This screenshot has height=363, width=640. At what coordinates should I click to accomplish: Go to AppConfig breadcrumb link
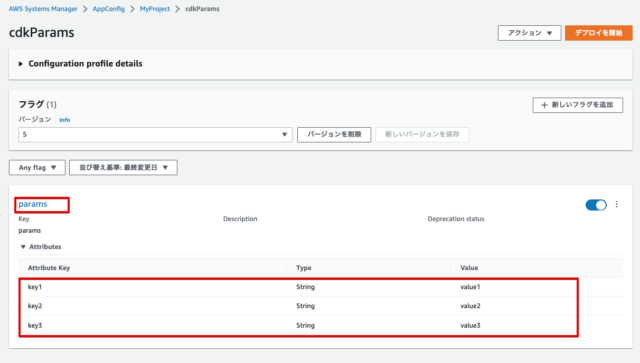click(x=109, y=9)
